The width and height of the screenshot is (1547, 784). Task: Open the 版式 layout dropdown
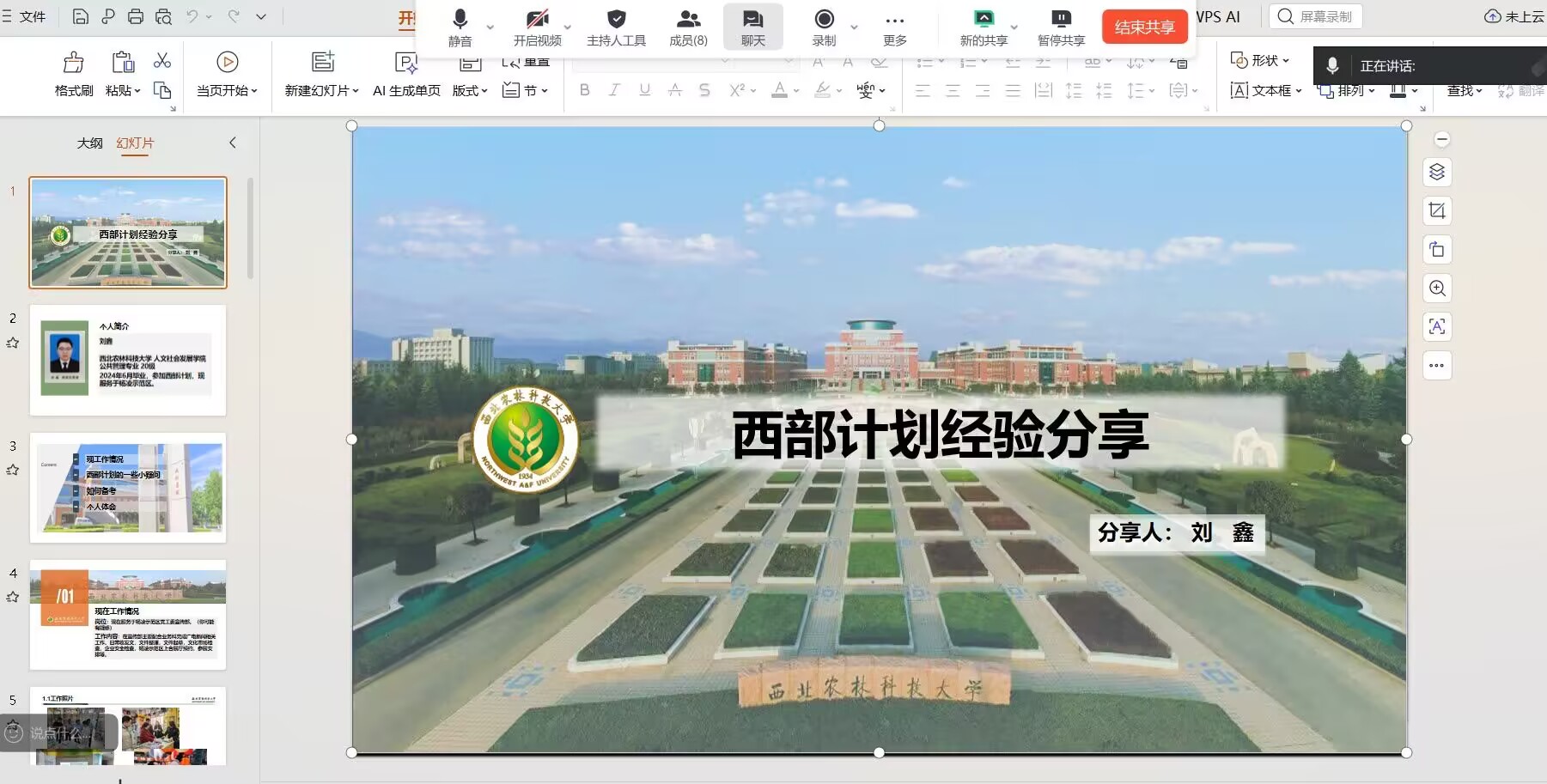click(x=470, y=90)
